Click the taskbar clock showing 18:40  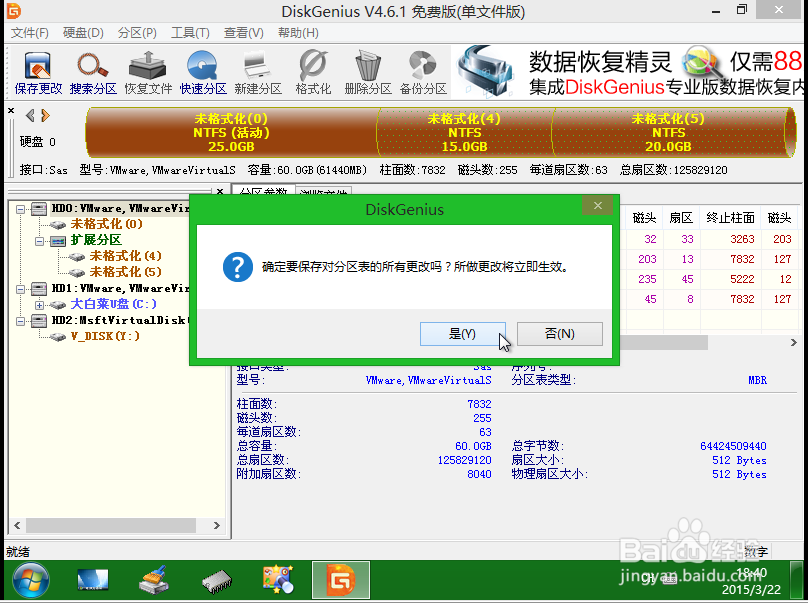coord(751,573)
